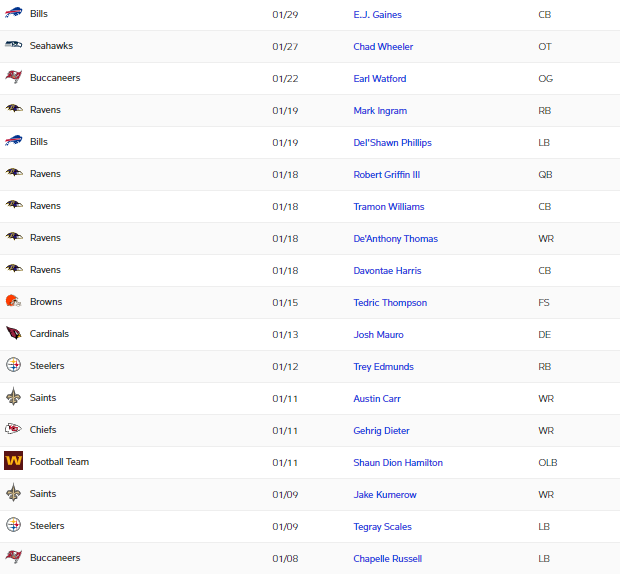Click the Saints fleur-de-lis logo in Austin Carr row
620x574 pixels.
13,397
